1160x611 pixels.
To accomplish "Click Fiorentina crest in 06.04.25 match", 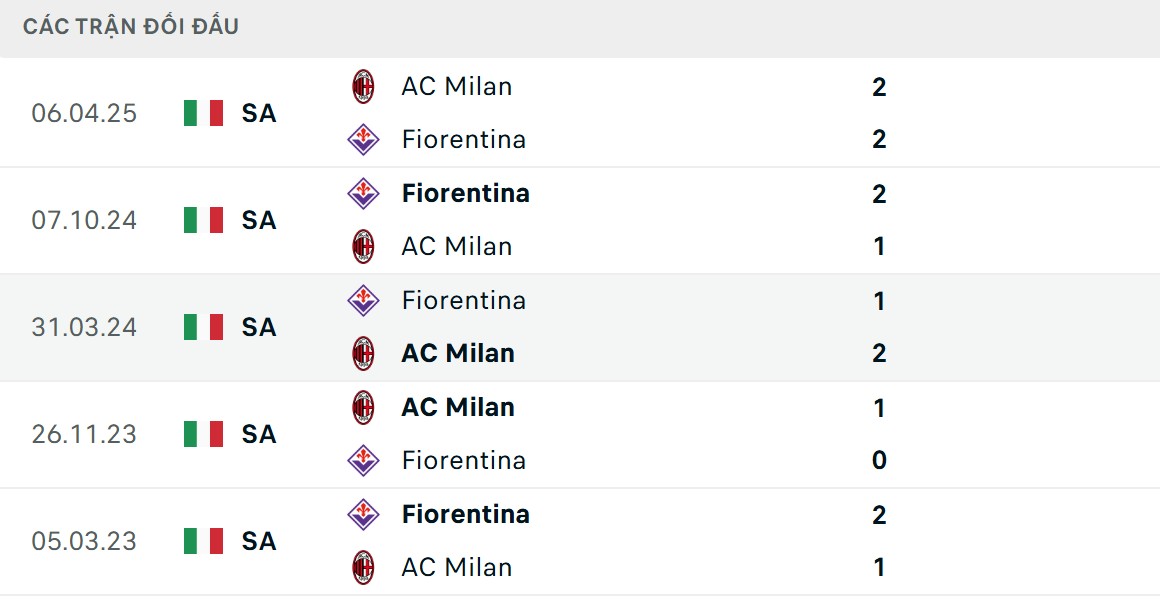I will point(363,139).
